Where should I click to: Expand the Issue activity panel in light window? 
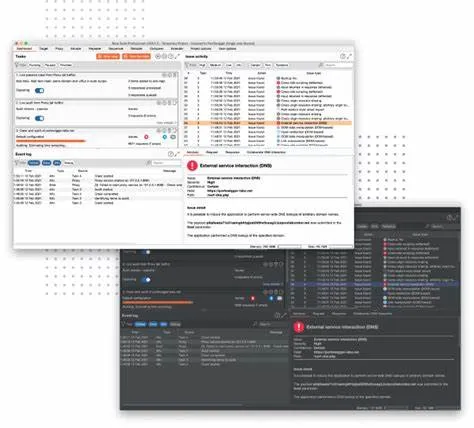(x=349, y=56)
